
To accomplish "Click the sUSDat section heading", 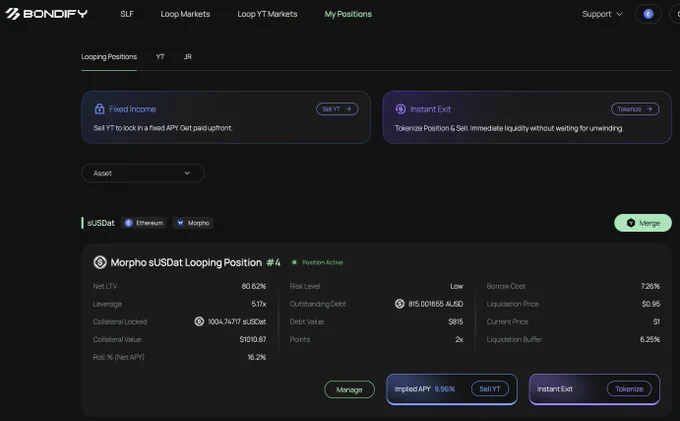I will [x=101, y=223].
